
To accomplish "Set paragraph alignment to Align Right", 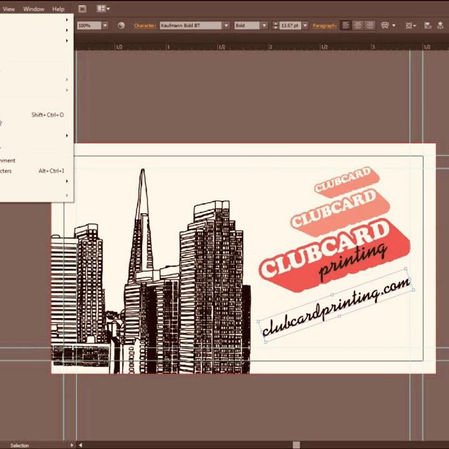I will pos(370,26).
